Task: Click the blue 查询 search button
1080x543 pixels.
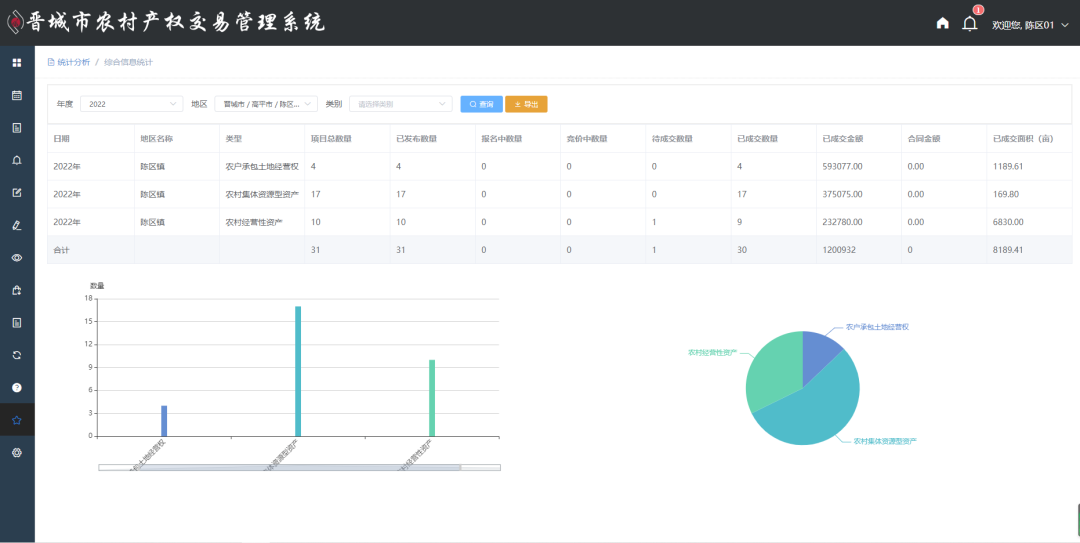Action: click(x=481, y=104)
